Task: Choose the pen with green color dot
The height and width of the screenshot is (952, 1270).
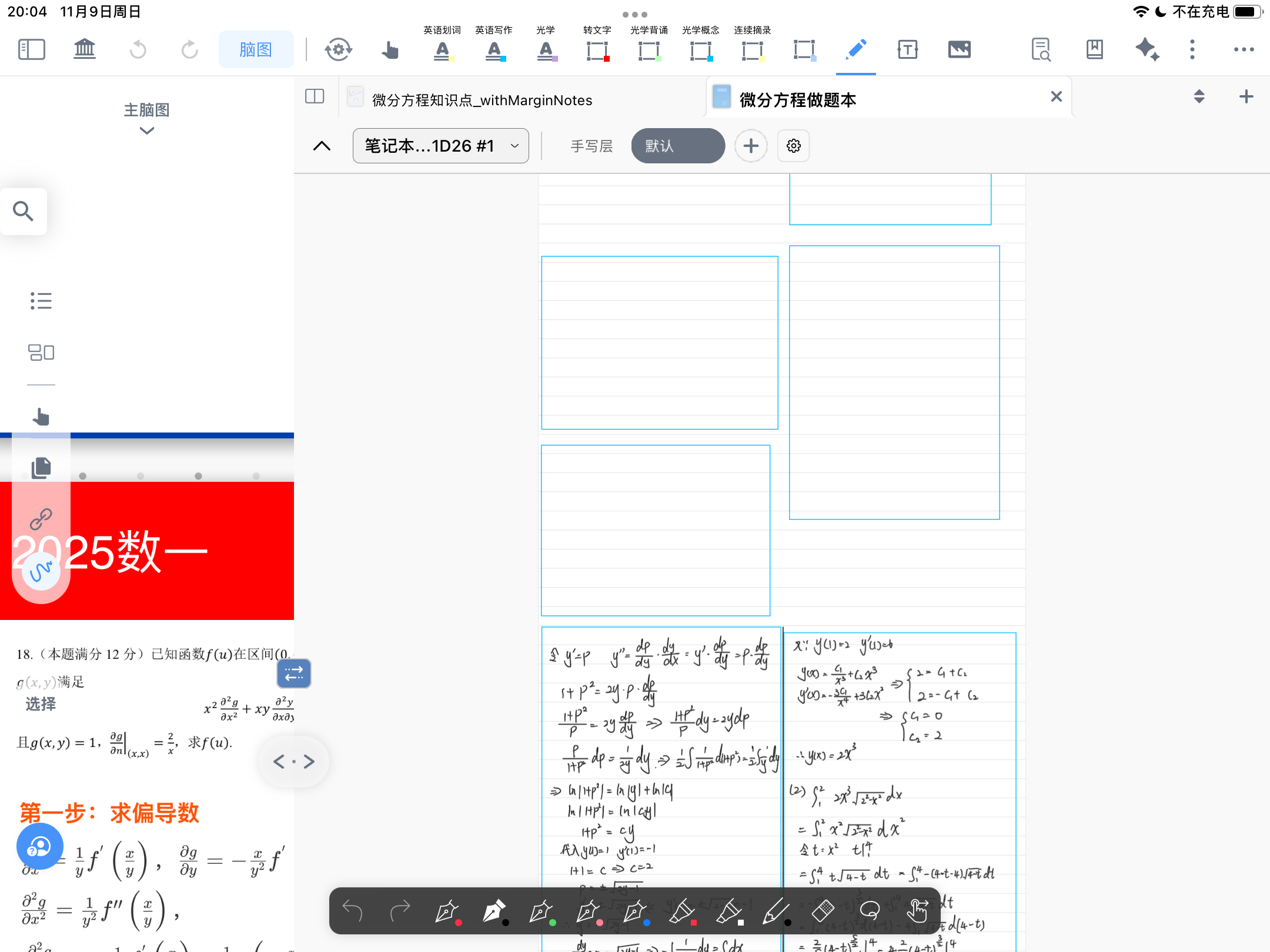Action: coord(541,911)
